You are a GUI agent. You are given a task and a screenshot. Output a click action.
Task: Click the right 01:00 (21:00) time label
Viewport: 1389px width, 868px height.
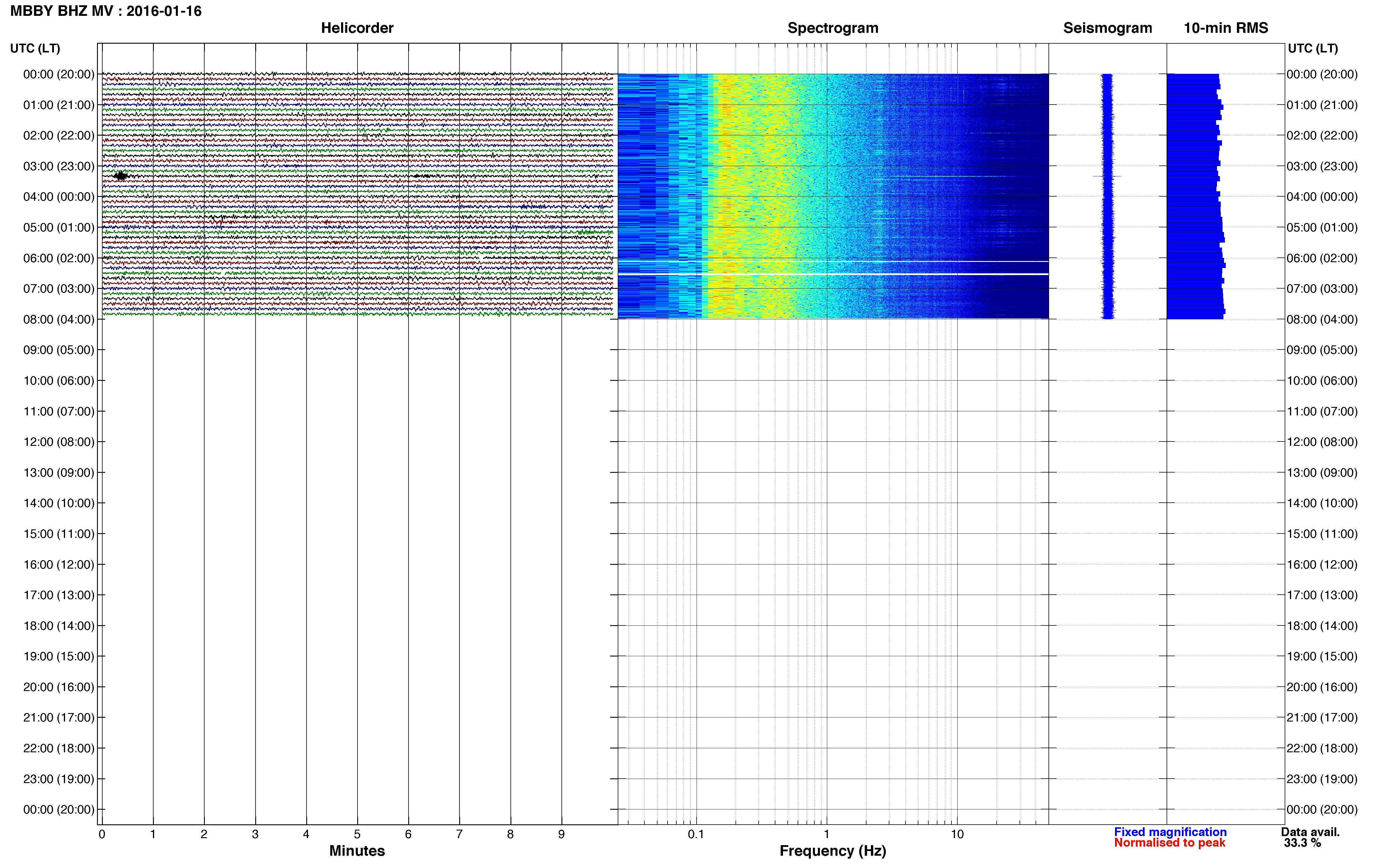click(x=1322, y=105)
